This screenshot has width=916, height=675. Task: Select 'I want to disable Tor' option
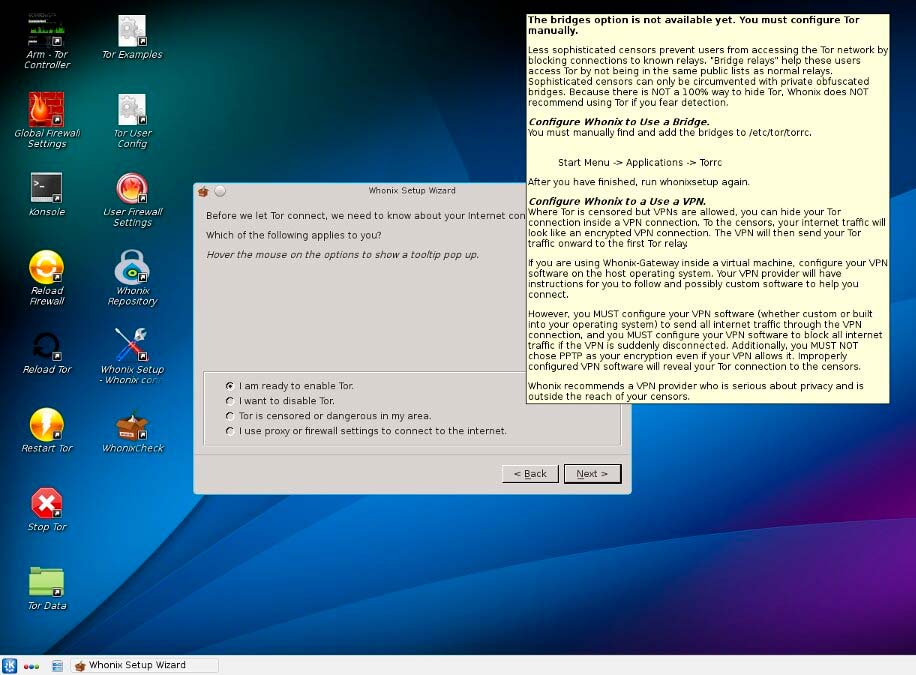click(230, 400)
